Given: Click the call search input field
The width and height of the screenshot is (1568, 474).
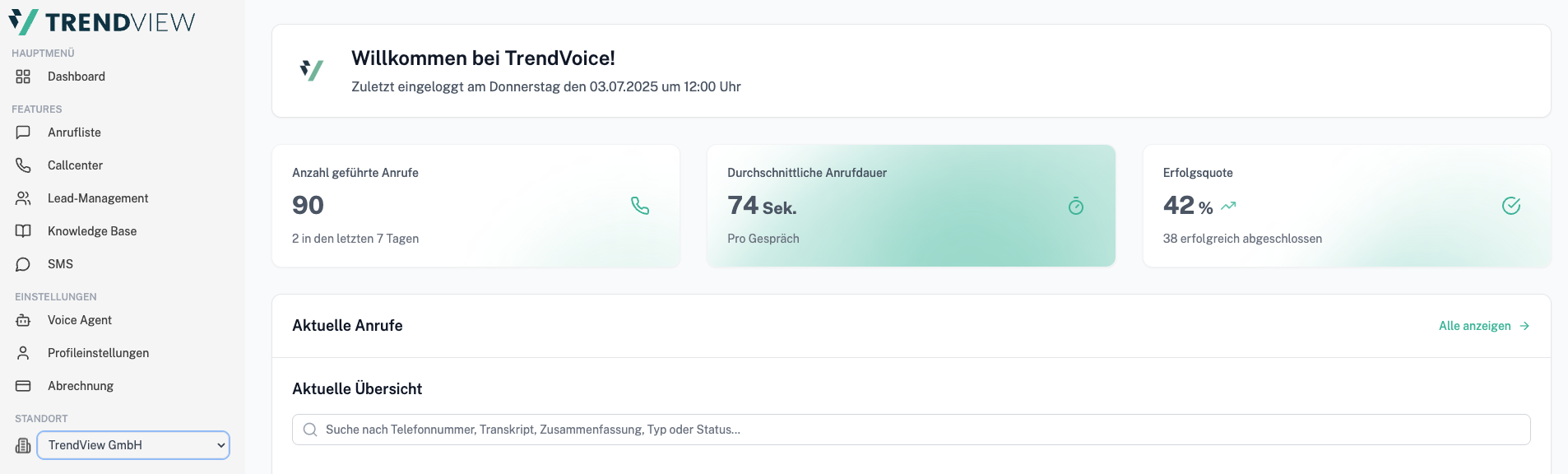Looking at the screenshot, I should tap(911, 430).
